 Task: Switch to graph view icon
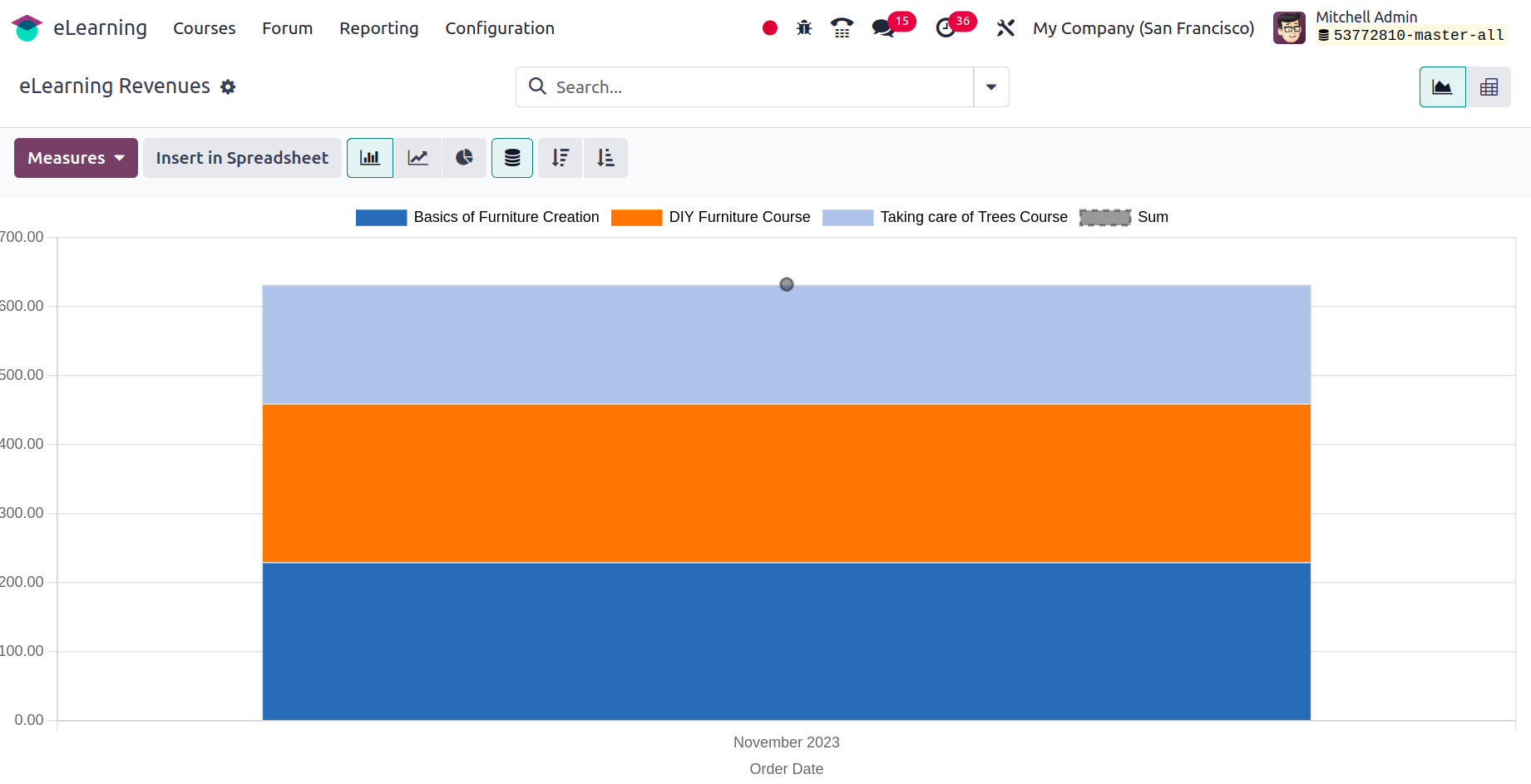pos(1442,86)
